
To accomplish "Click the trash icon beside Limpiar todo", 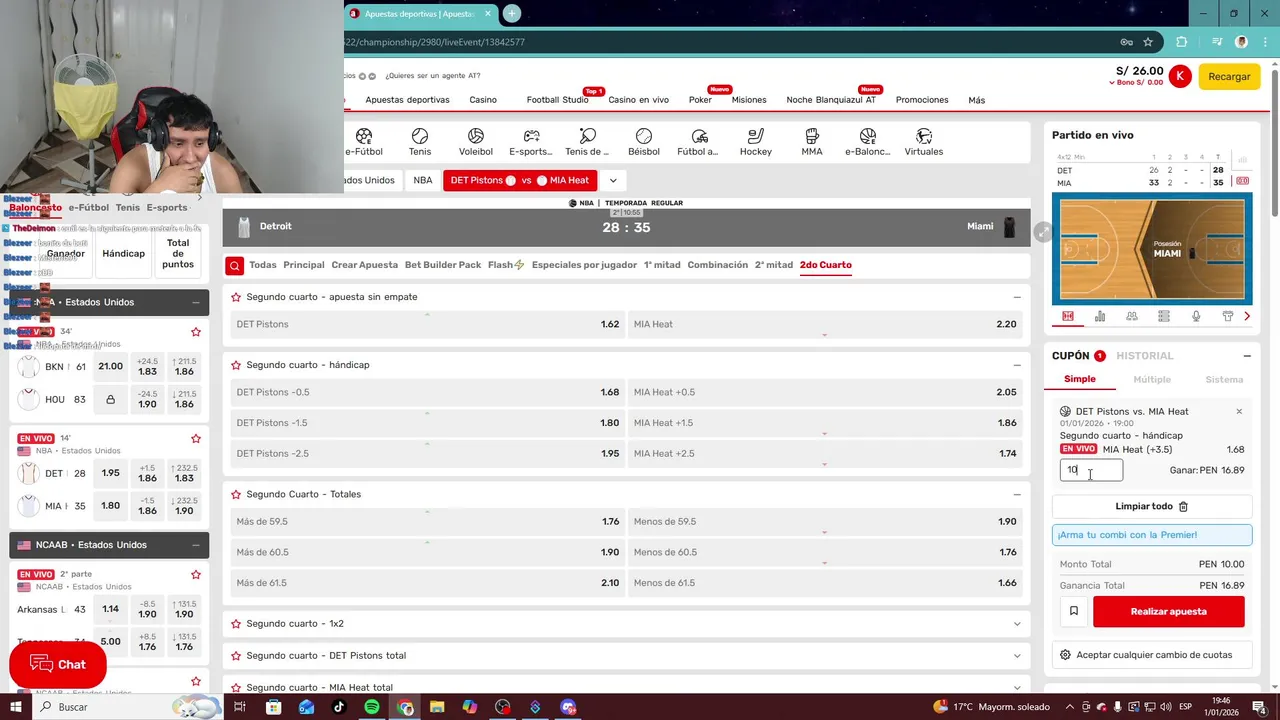I will [x=1184, y=507].
